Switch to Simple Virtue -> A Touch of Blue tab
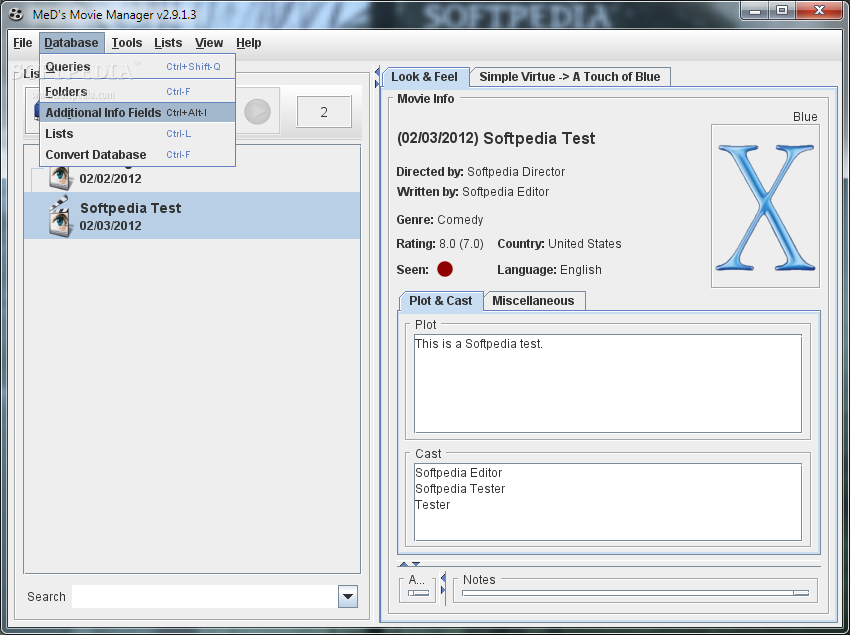The width and height of the screenshot is (850, 635). pos(570,77)
